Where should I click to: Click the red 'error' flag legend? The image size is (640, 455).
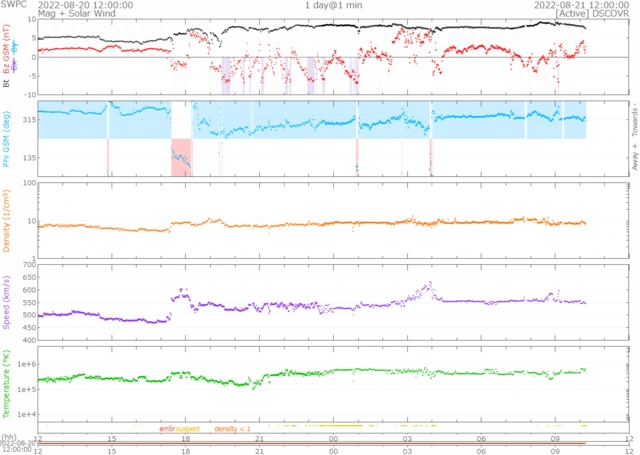coord(167,428)
